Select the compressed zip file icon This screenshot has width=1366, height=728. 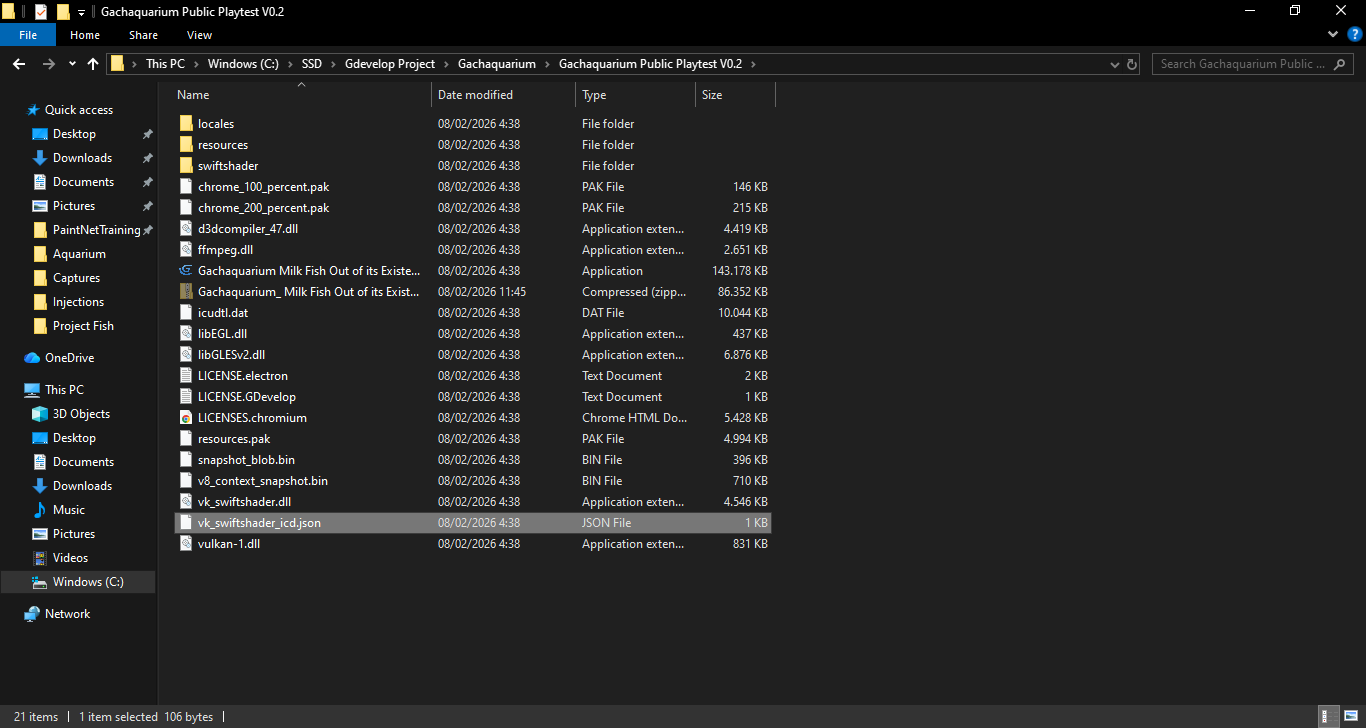(x=185, y=292)
